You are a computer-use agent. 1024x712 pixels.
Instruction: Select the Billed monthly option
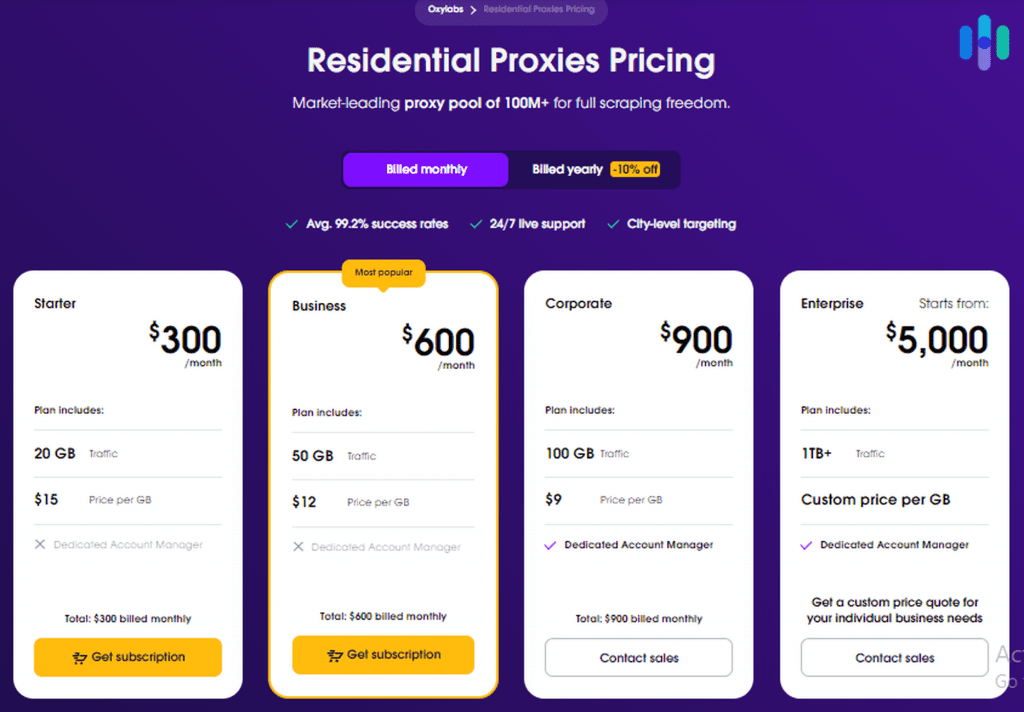pos(425,169)
